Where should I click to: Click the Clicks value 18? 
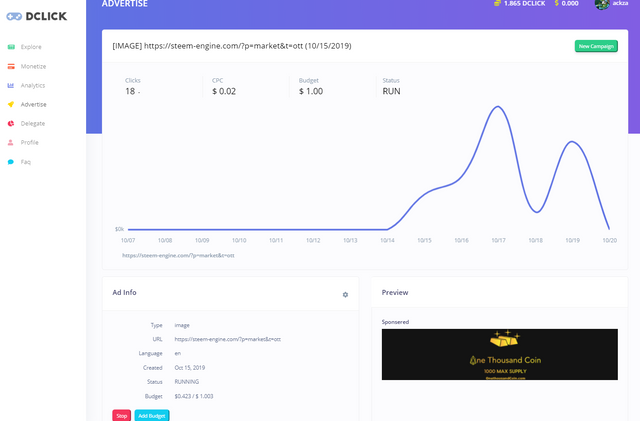(130, 91)
